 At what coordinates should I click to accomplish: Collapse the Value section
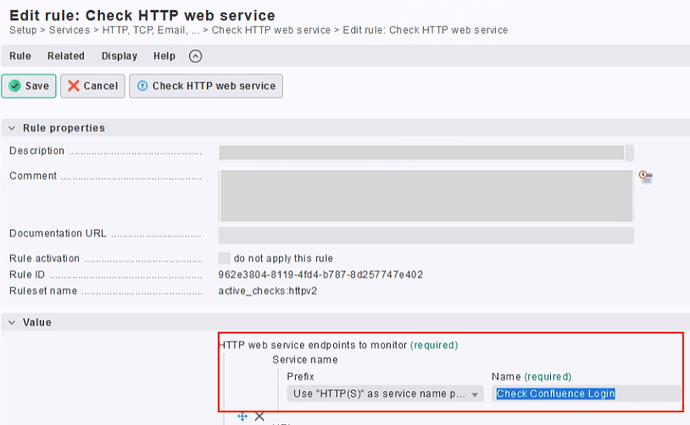(x=12, y=322)
